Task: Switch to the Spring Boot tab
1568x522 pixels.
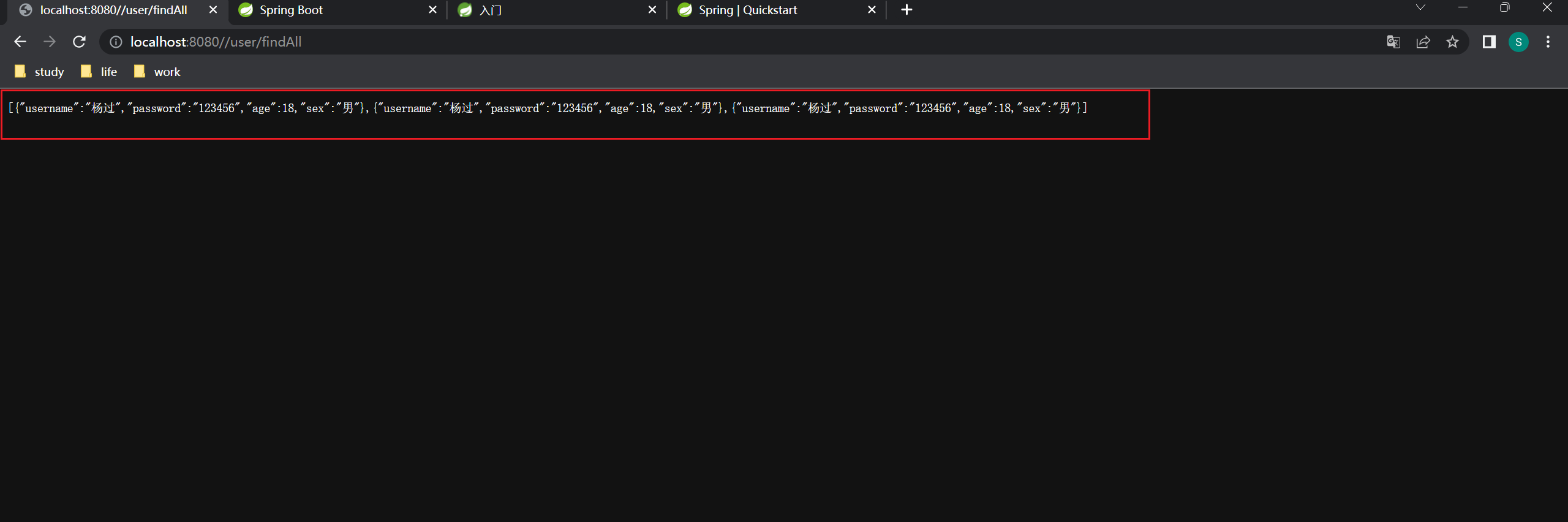Action: [x=338, y=10]
